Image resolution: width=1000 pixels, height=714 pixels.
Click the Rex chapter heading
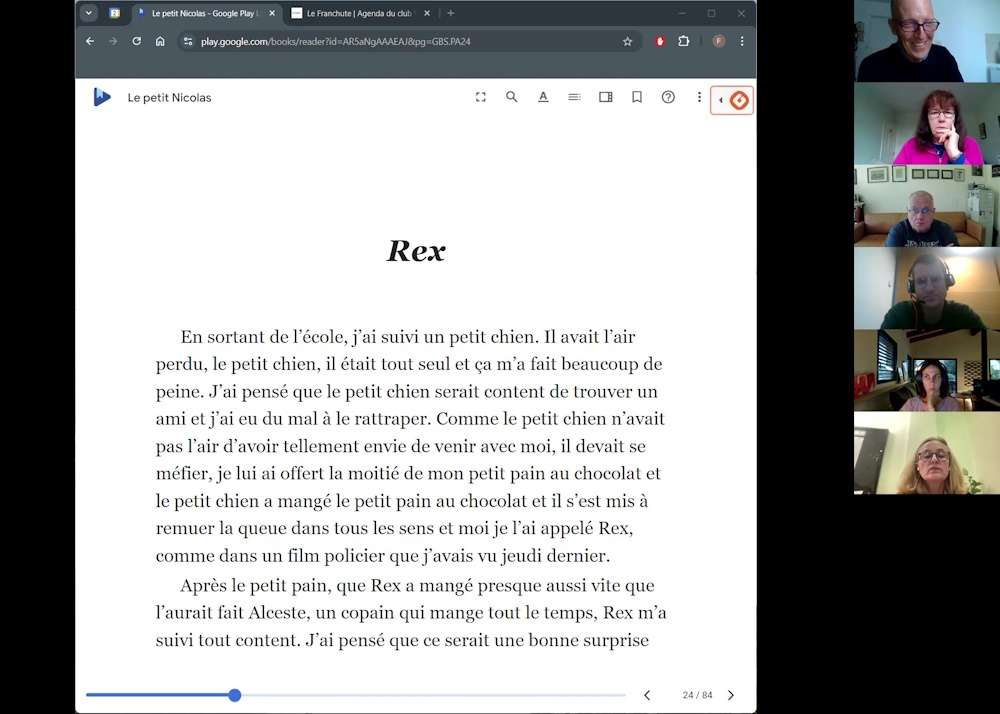[x=416, y=251]
